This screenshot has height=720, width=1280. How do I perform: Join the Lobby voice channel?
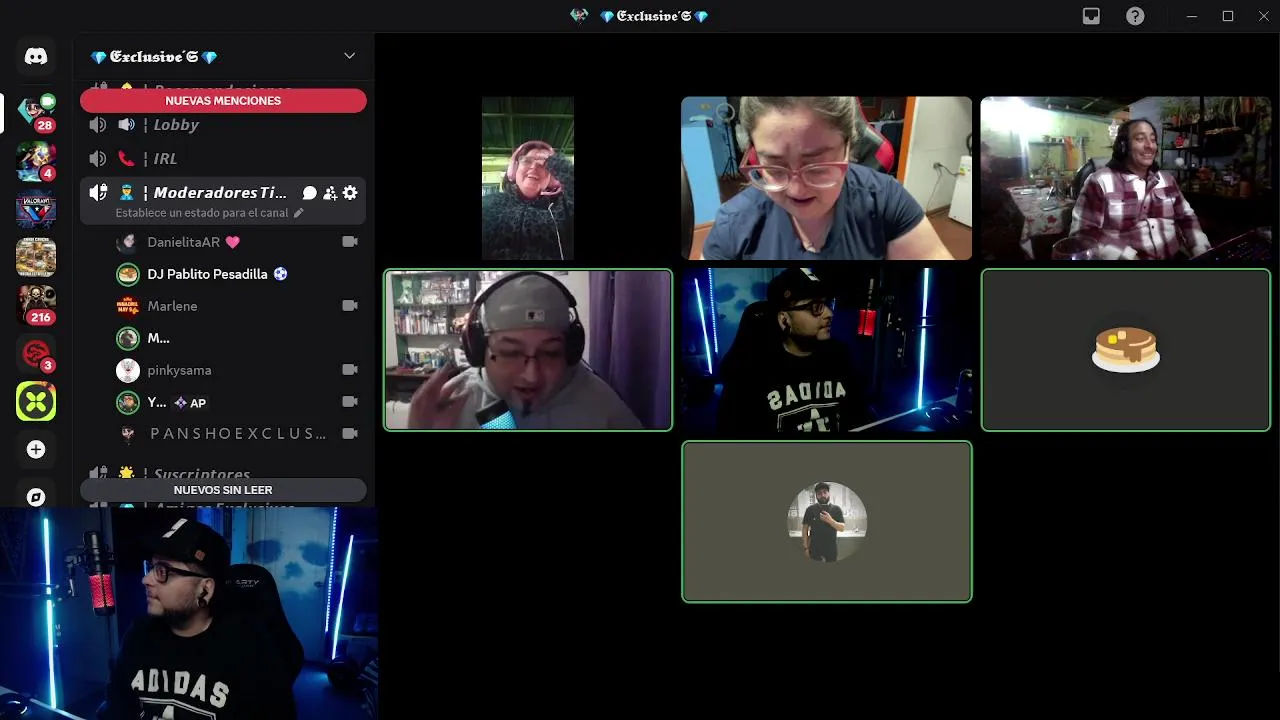223,125
